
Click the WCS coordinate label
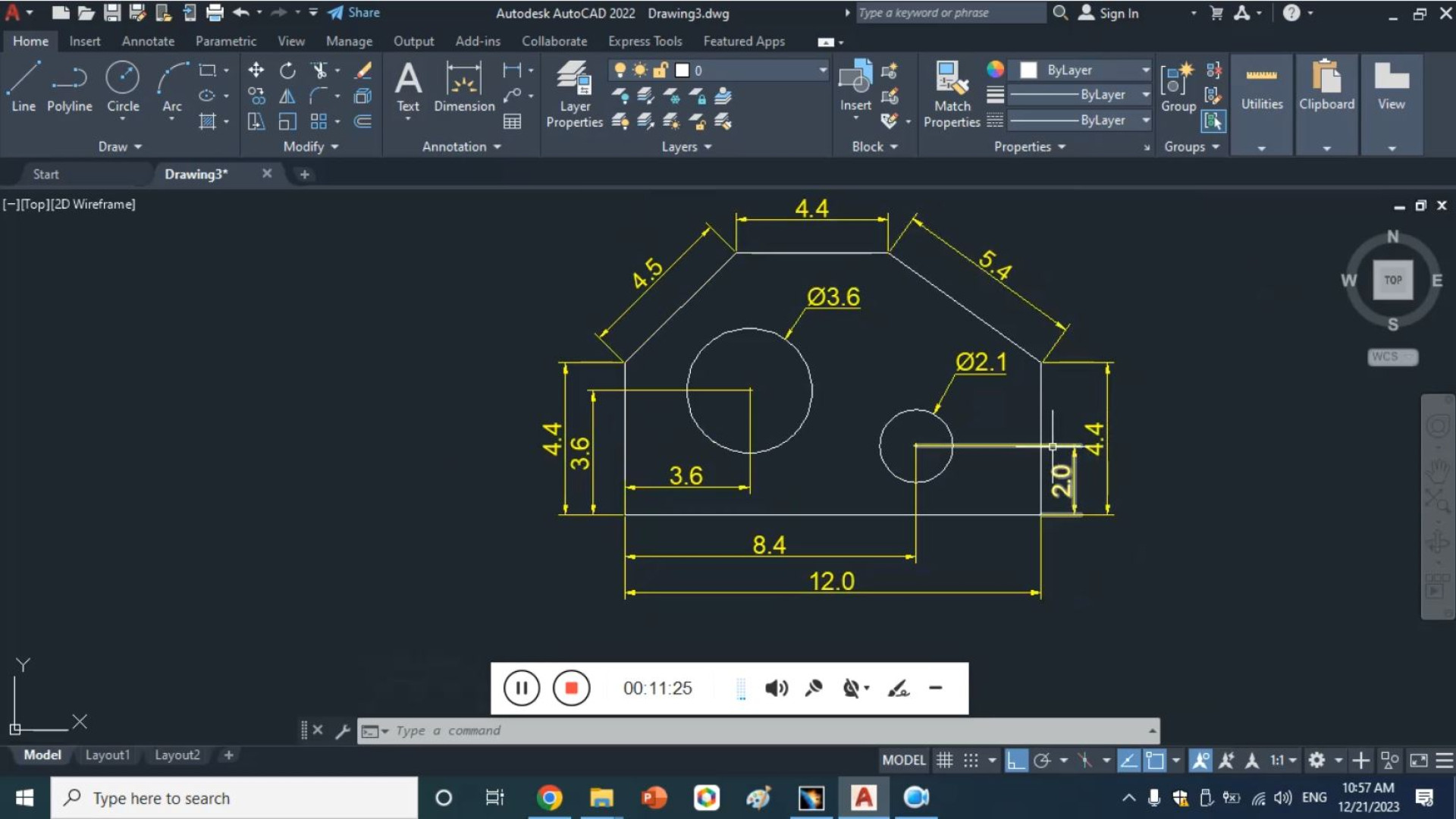click(x=1392, y=356)
